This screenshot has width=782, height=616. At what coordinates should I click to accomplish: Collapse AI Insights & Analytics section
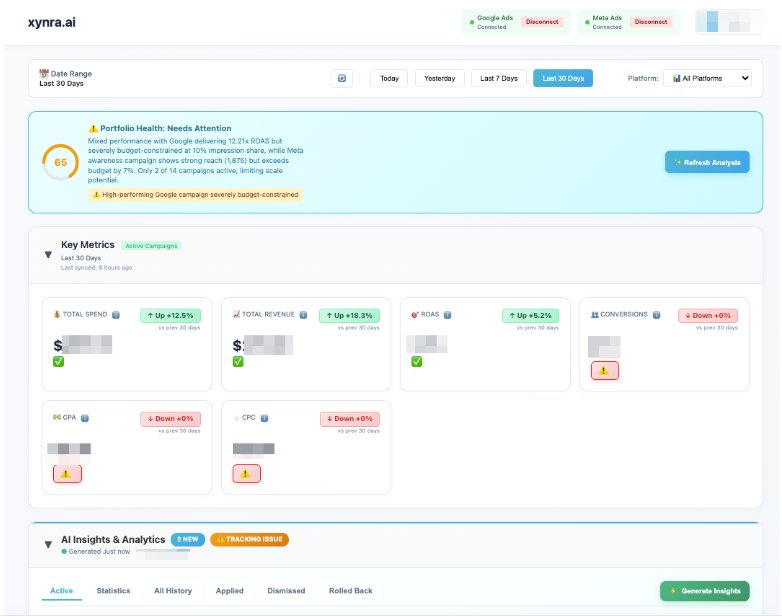coord(48,544)
